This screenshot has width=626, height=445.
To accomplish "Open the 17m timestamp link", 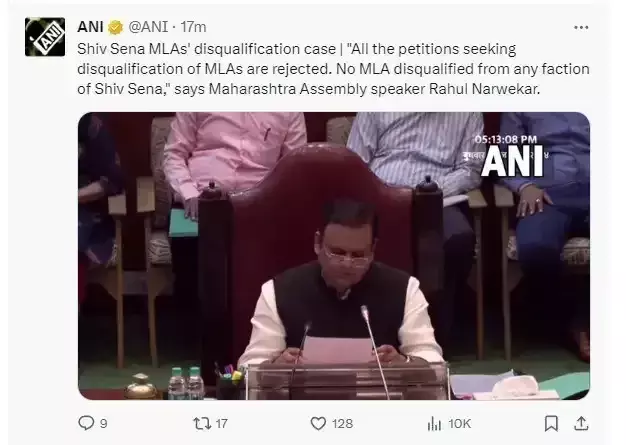I will click(193, 27).
